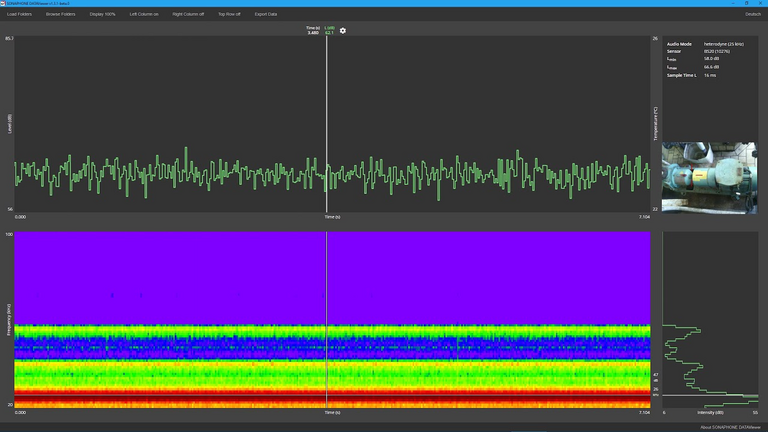This screenshot has width=768, height=432.
Task: Maximize the DataViewer window
Action: coord(746,3)
